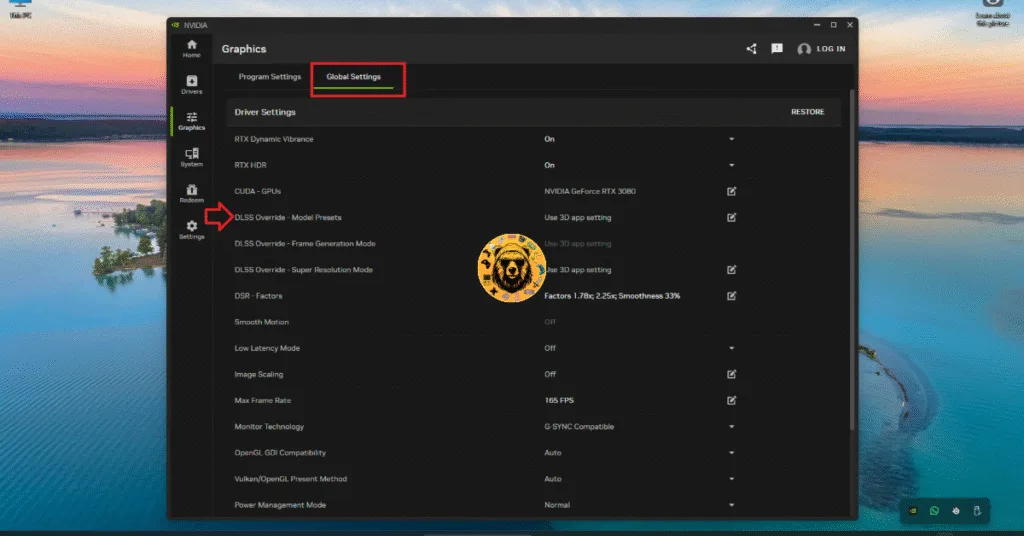Image resolution: width=1024 pixels, height=536 pixels.
Task: Open the Home page in sidebar
Action: 191,48
